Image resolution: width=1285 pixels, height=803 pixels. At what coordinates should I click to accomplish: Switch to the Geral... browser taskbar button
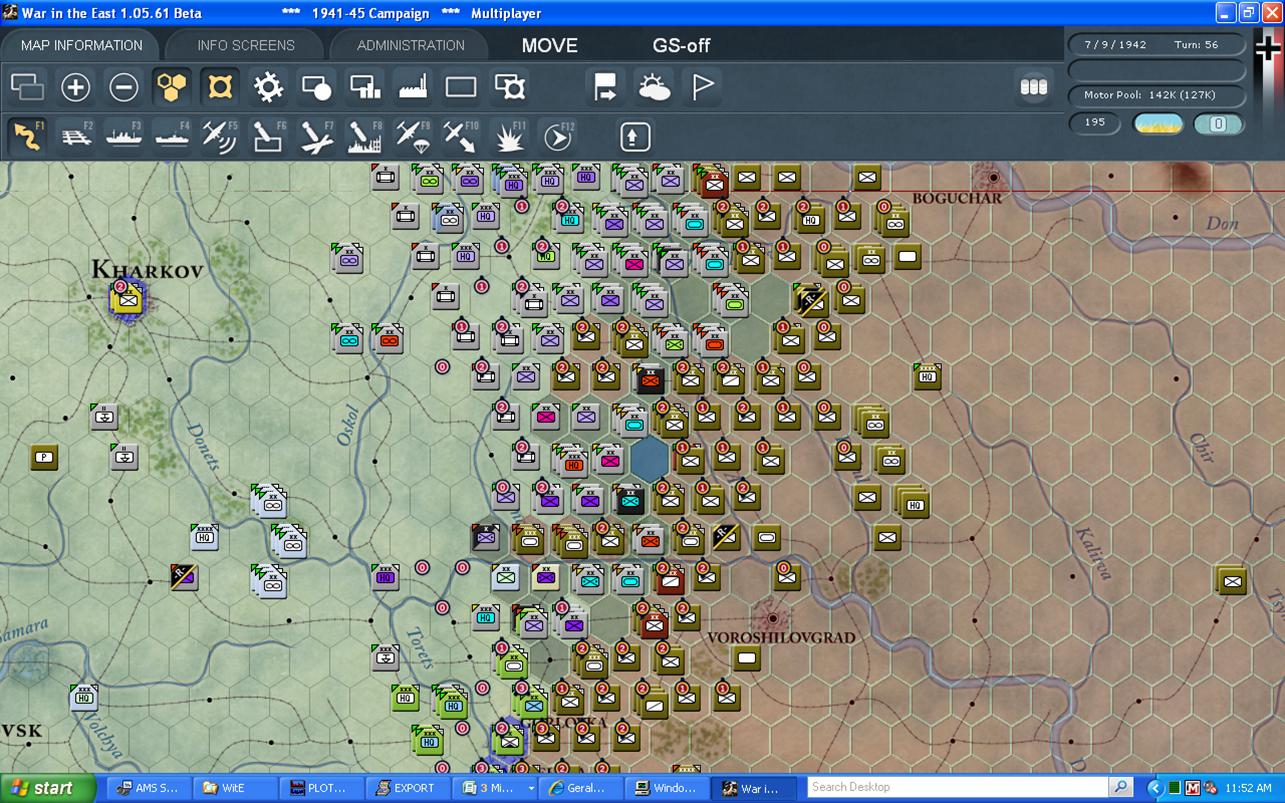(x=579, y=788)
